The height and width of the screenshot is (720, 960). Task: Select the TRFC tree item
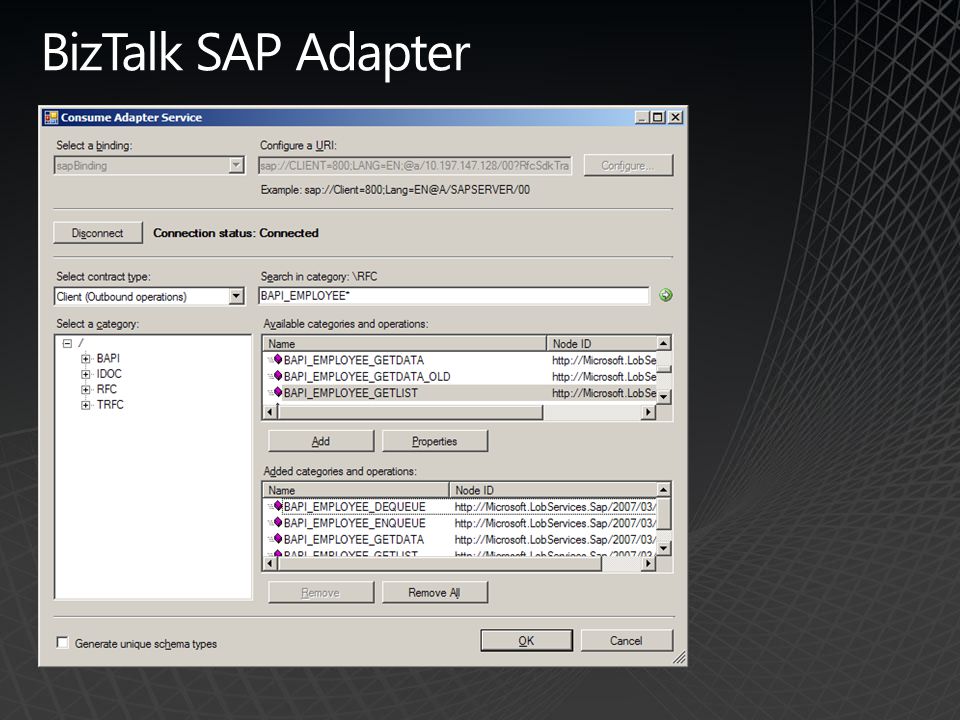110,404
